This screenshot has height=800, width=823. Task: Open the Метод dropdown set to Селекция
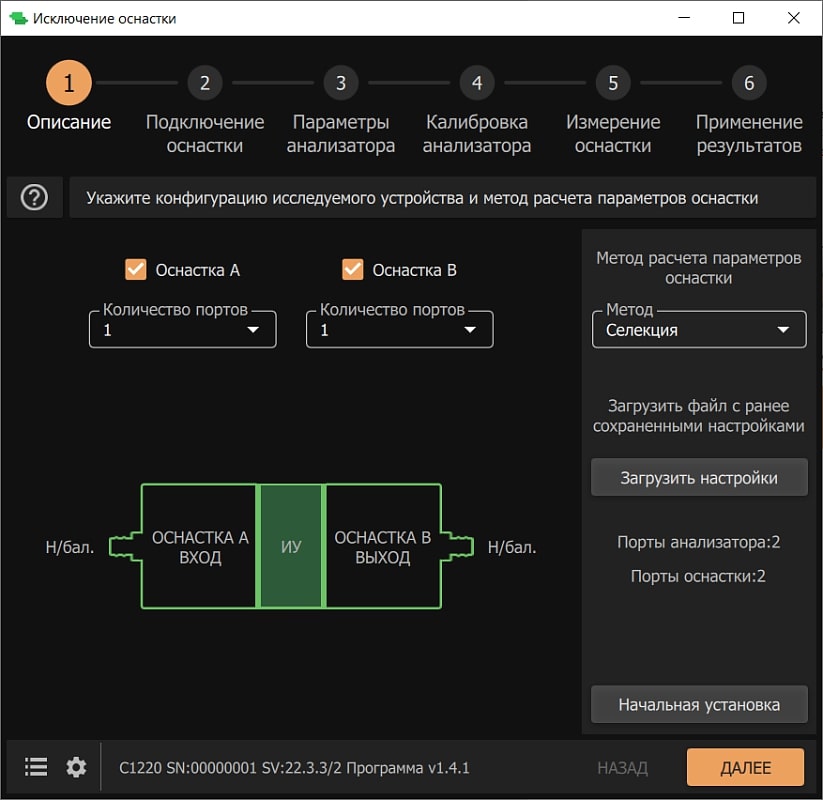point(698,329)
